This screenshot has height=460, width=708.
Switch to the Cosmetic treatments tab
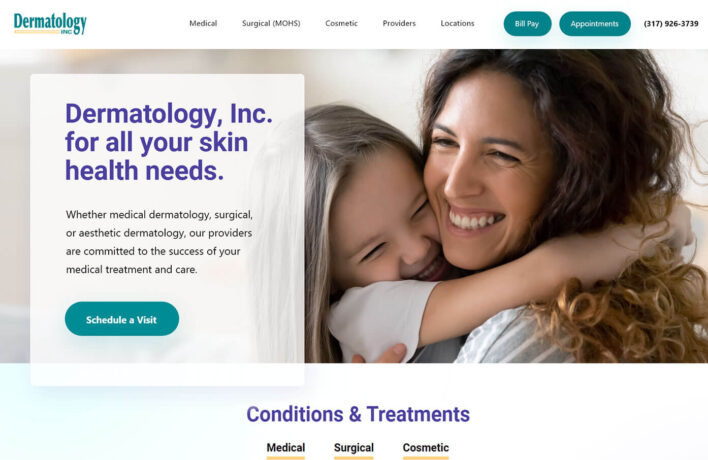(426, 448)
